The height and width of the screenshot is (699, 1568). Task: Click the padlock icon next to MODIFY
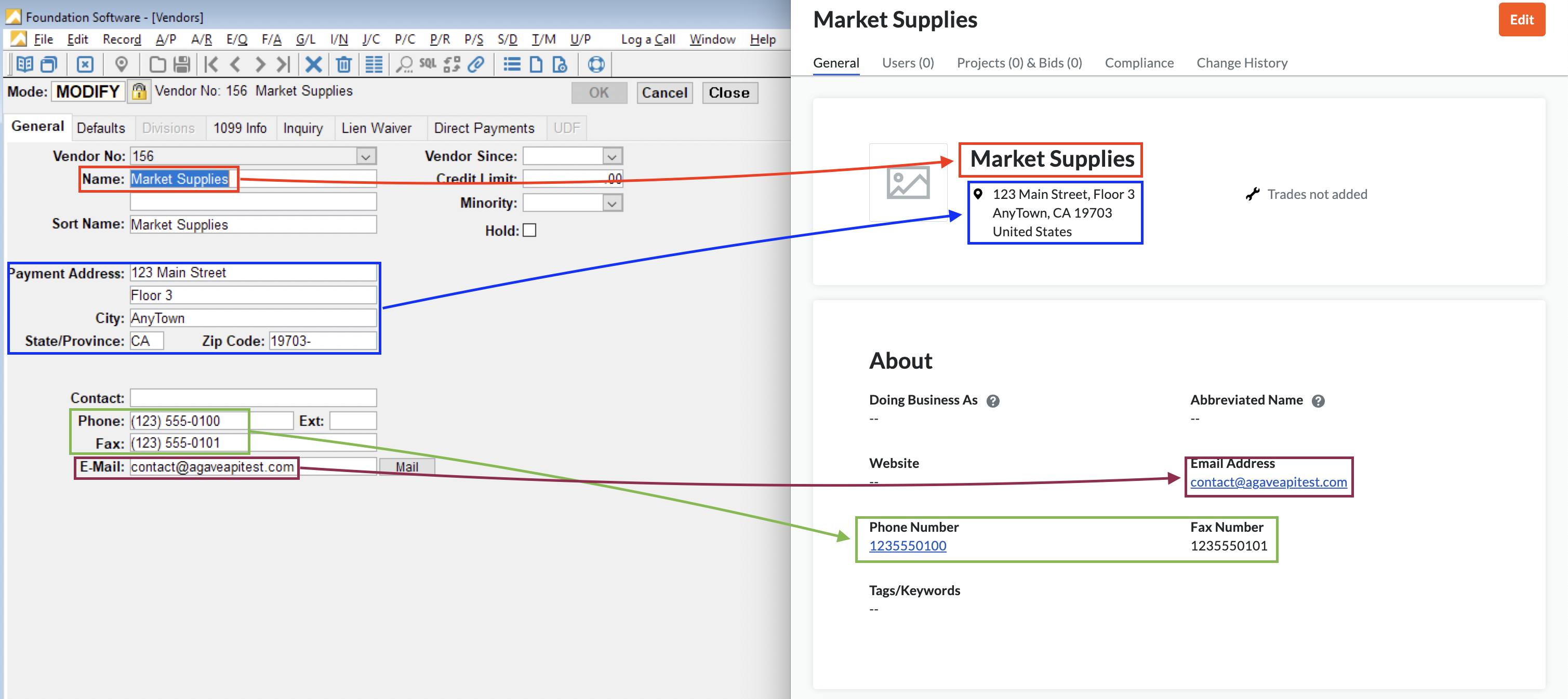point(139,91)
